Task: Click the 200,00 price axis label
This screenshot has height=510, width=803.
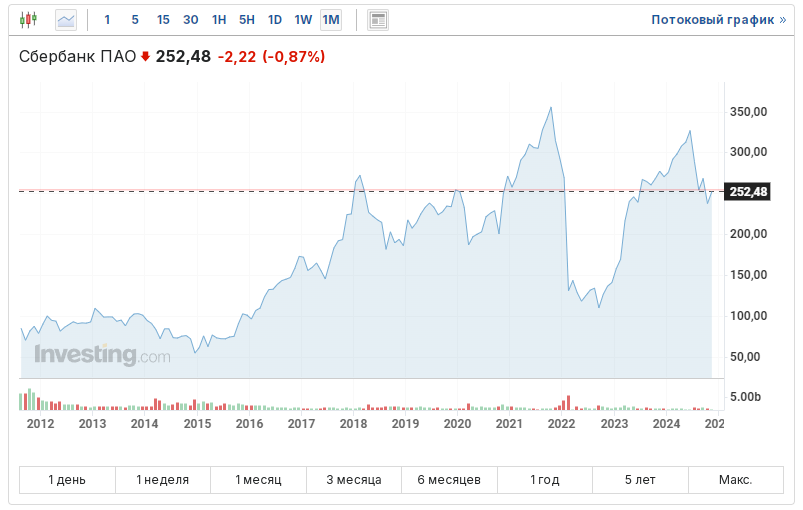Action: pos(748,233)
